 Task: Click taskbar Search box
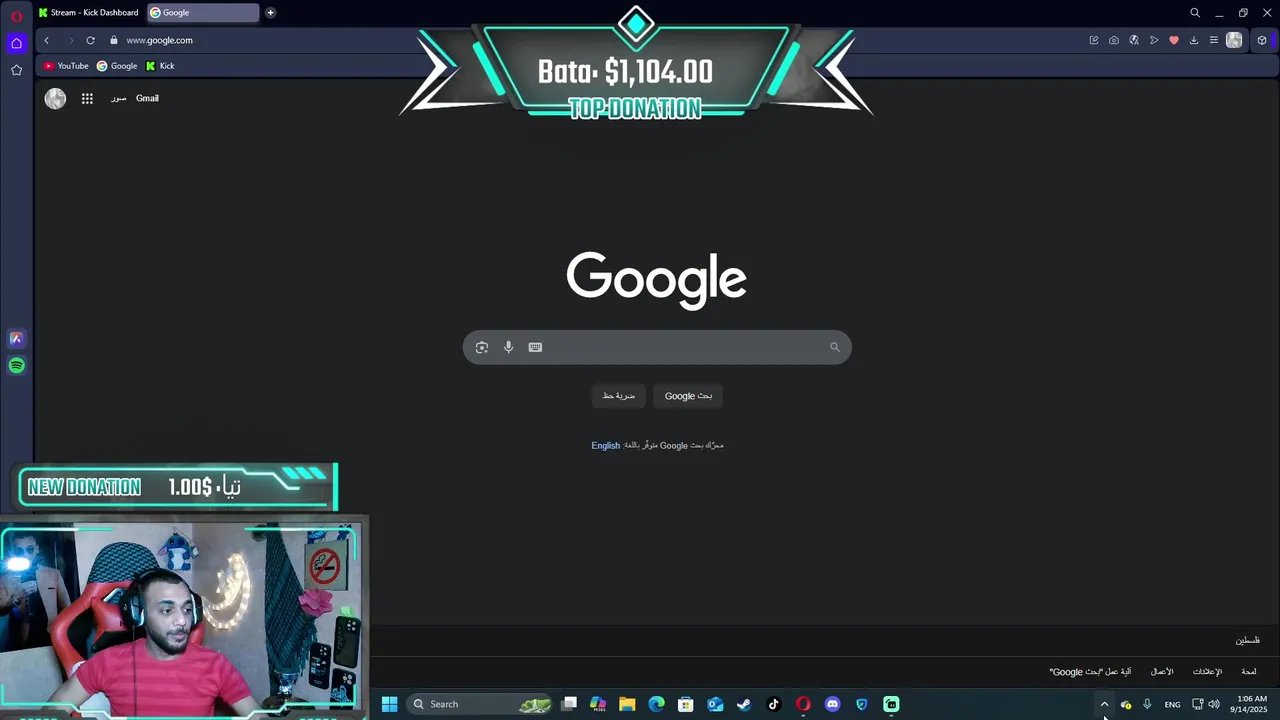click(x=481, y=704)
